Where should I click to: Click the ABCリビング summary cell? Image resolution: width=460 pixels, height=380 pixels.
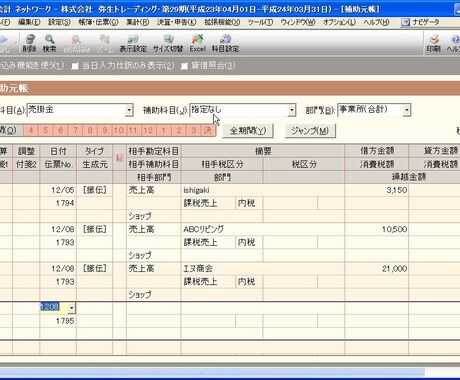(x=263, y=229)
